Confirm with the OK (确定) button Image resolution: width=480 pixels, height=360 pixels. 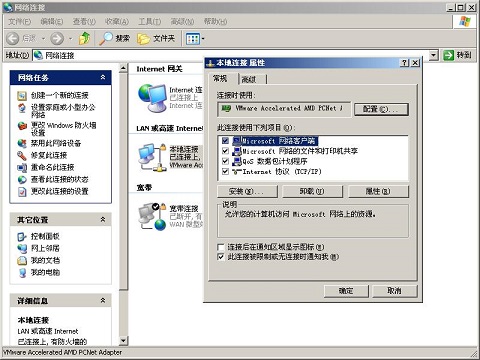[346, 291]
